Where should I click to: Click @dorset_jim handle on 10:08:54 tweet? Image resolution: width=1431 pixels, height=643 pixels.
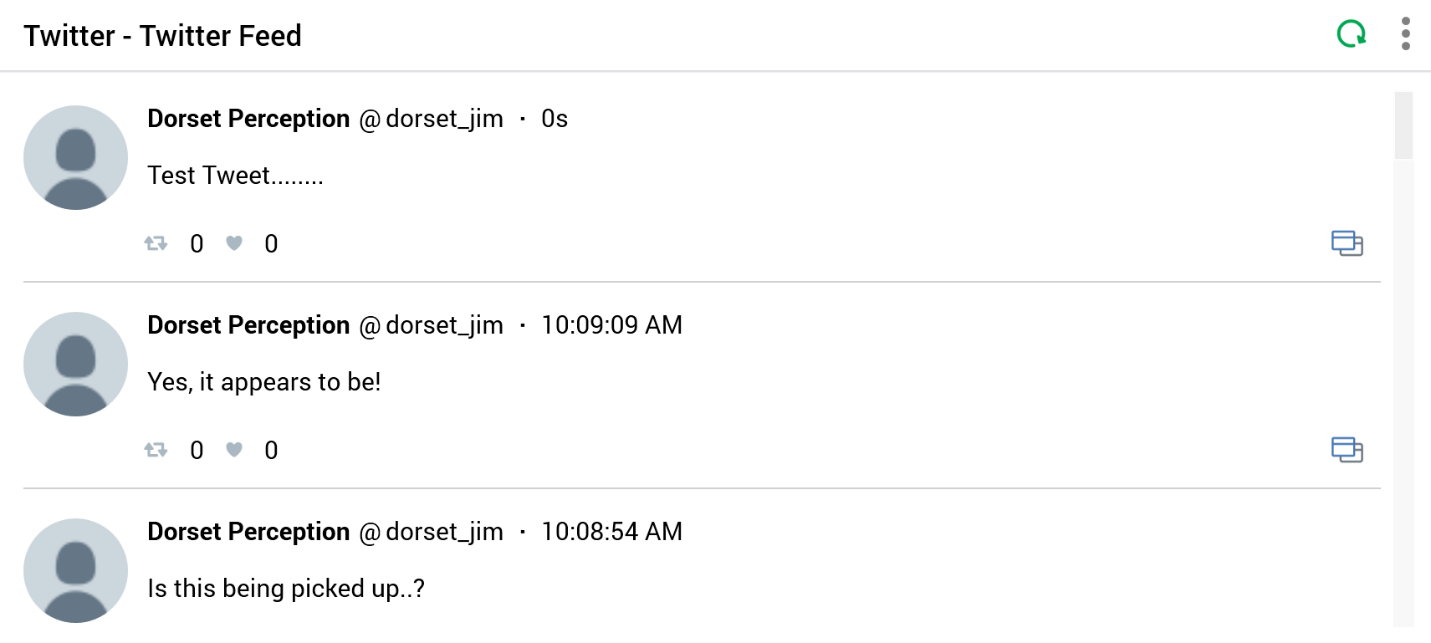pos(431,532)
